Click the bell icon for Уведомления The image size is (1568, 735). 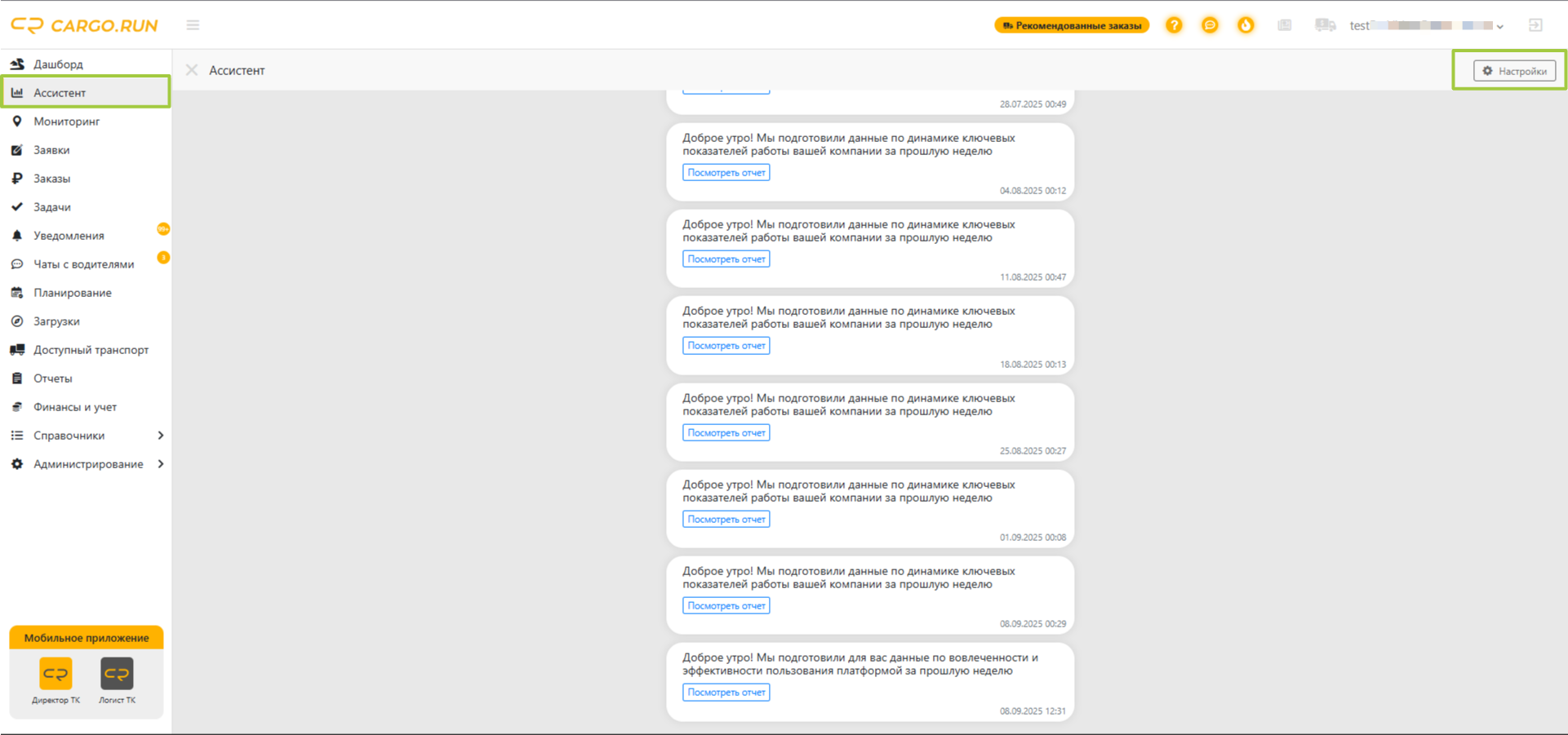(x=17, y=236)
